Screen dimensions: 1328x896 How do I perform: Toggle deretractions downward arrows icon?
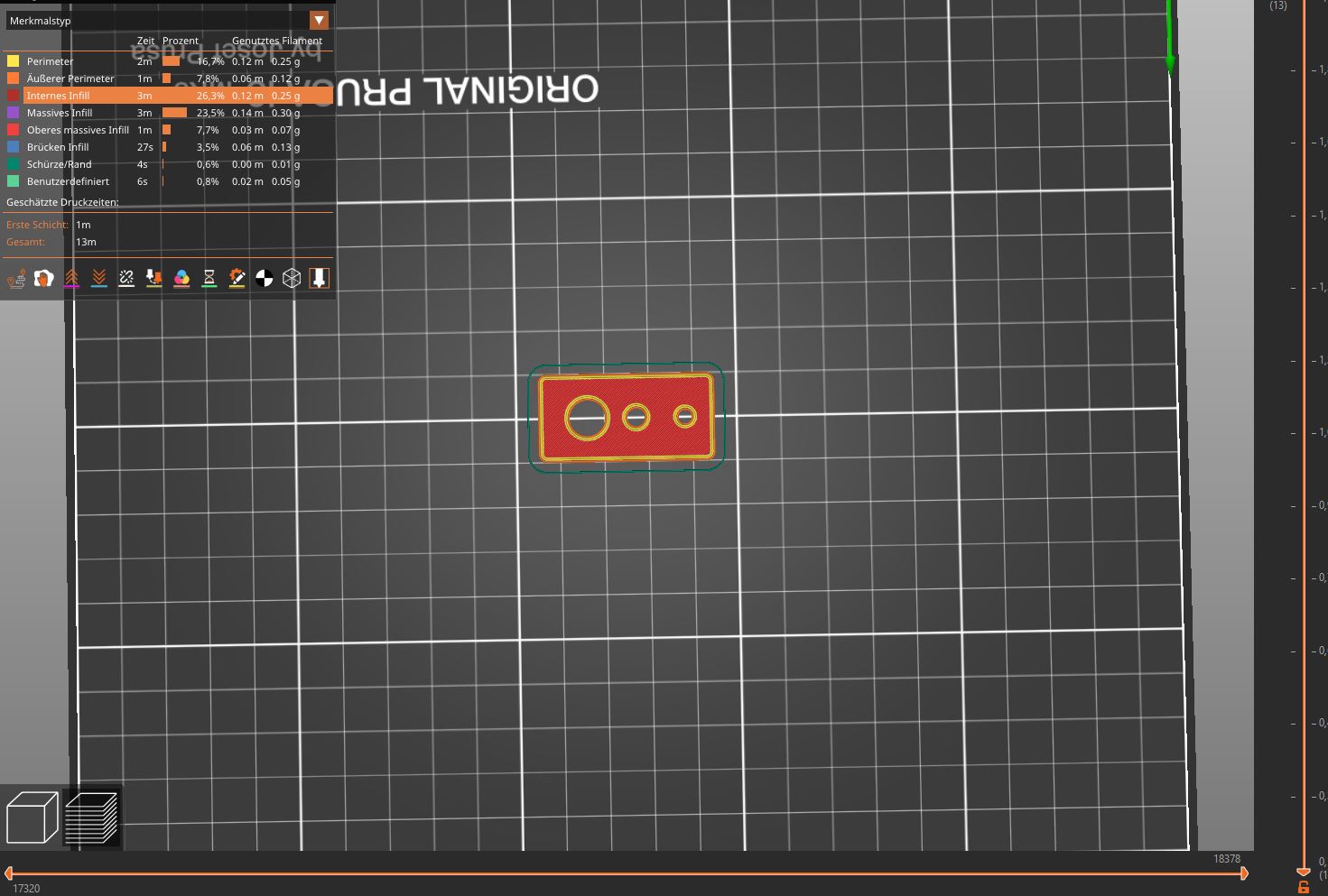99,279
